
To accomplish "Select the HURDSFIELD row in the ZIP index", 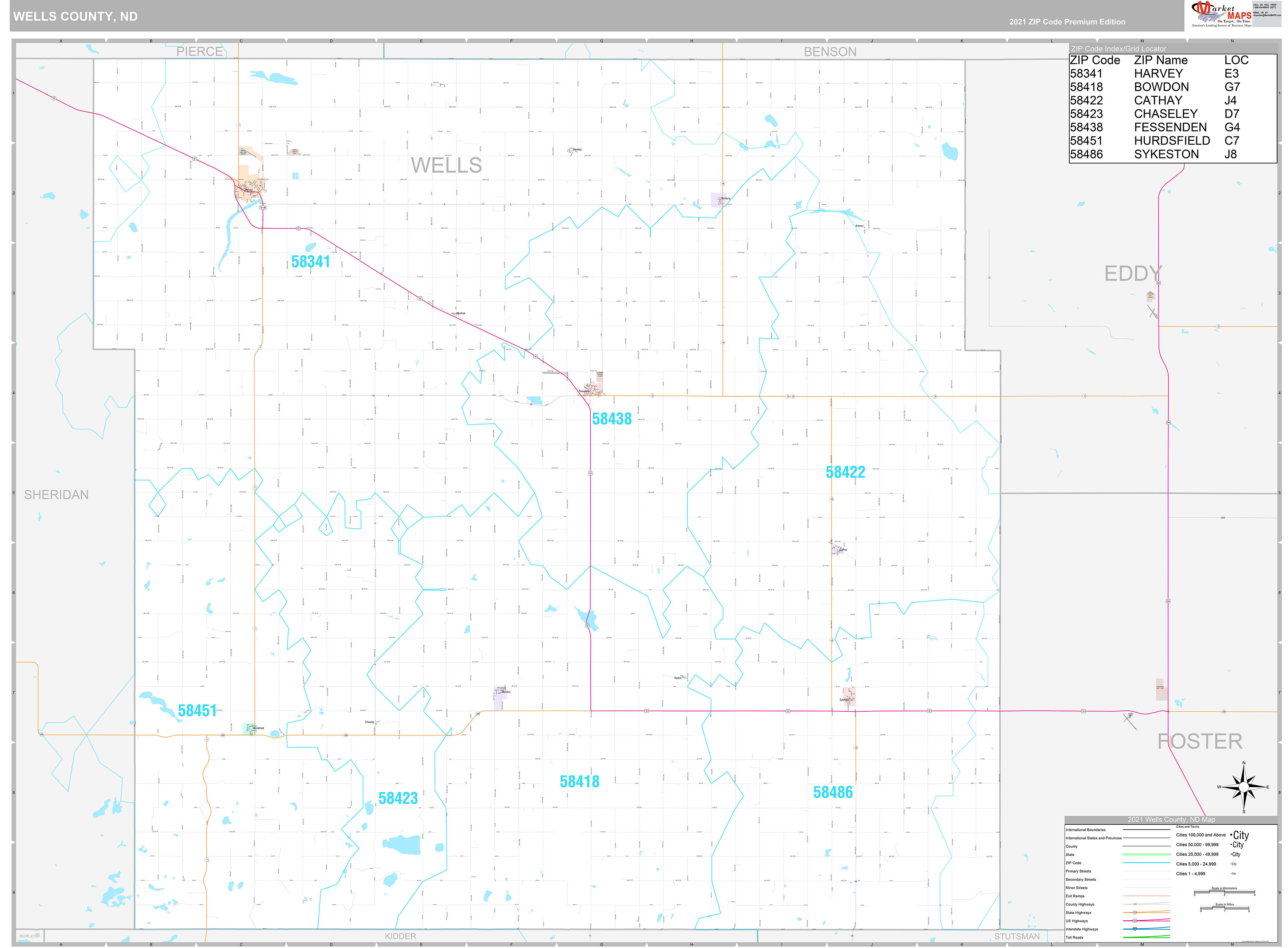I will click(x=1170, y=140).
